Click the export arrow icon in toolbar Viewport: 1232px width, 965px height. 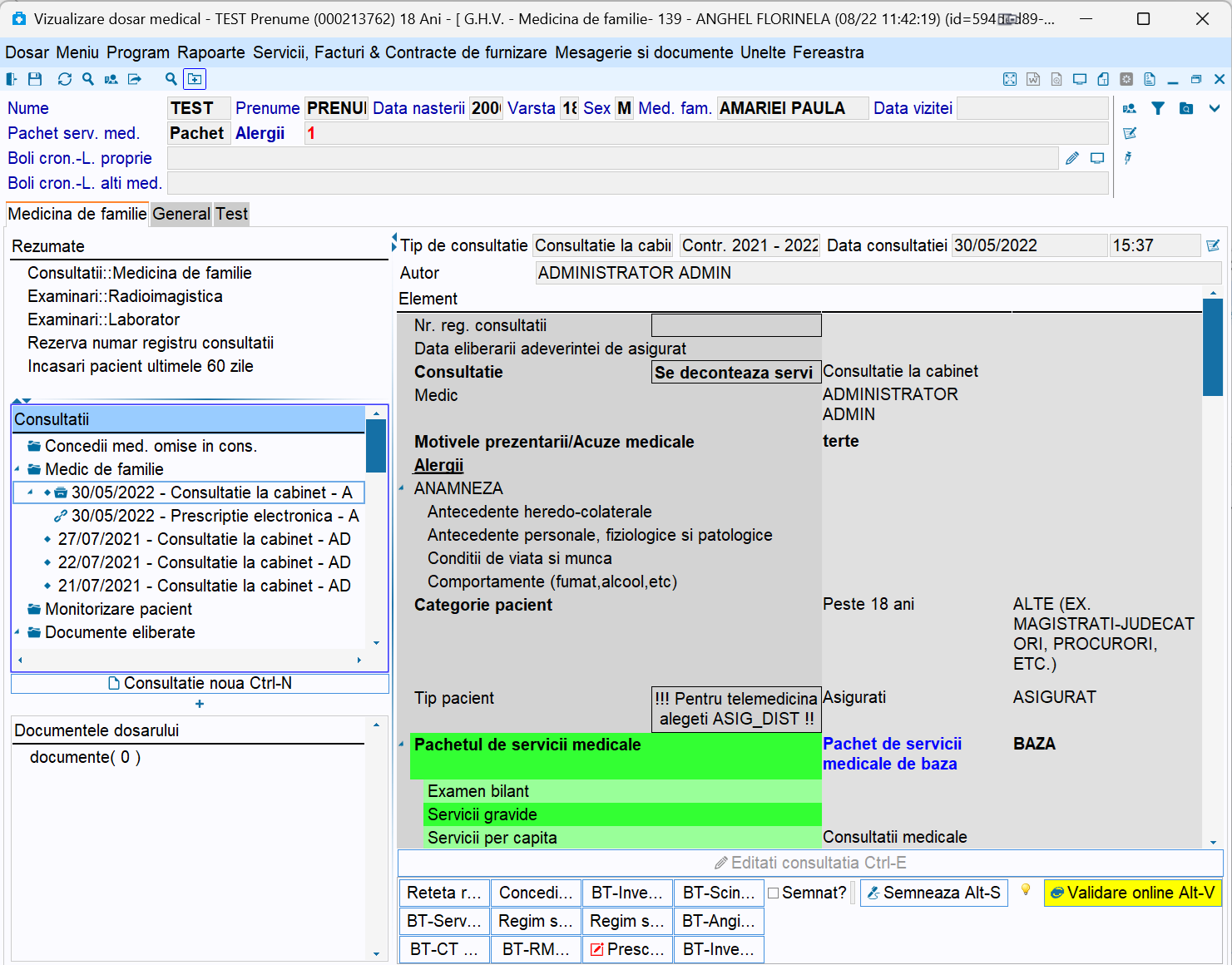pos(134,79)
